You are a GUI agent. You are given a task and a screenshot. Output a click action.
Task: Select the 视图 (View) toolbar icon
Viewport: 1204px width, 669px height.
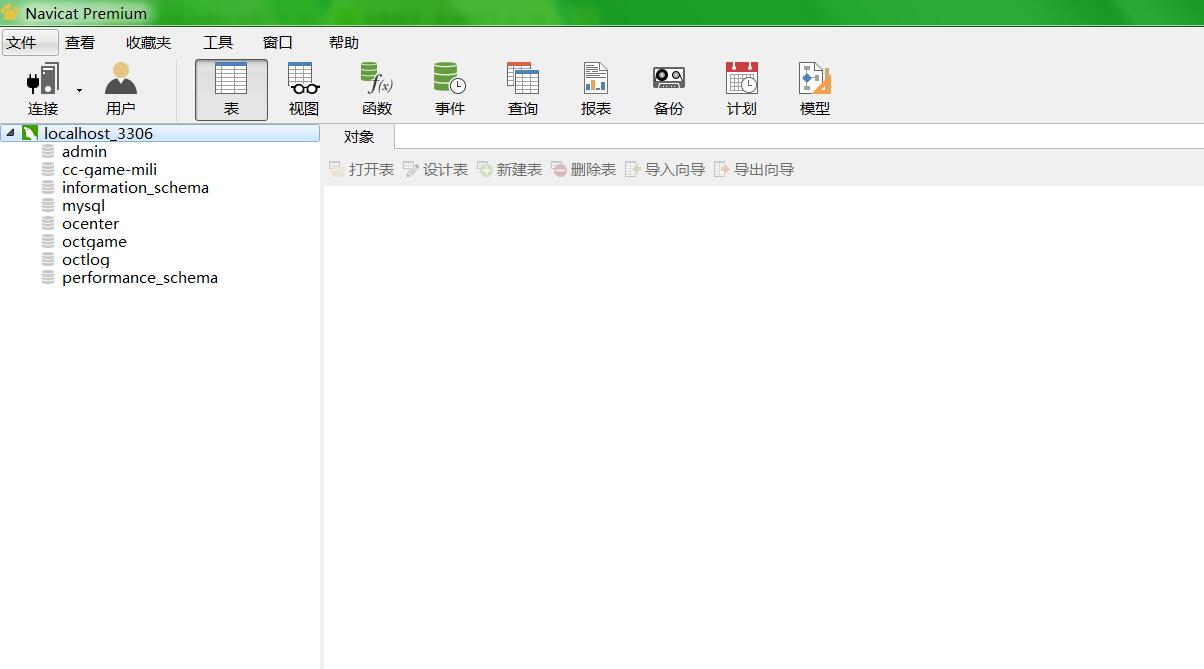pyautogui.click(x=304, y=80)
